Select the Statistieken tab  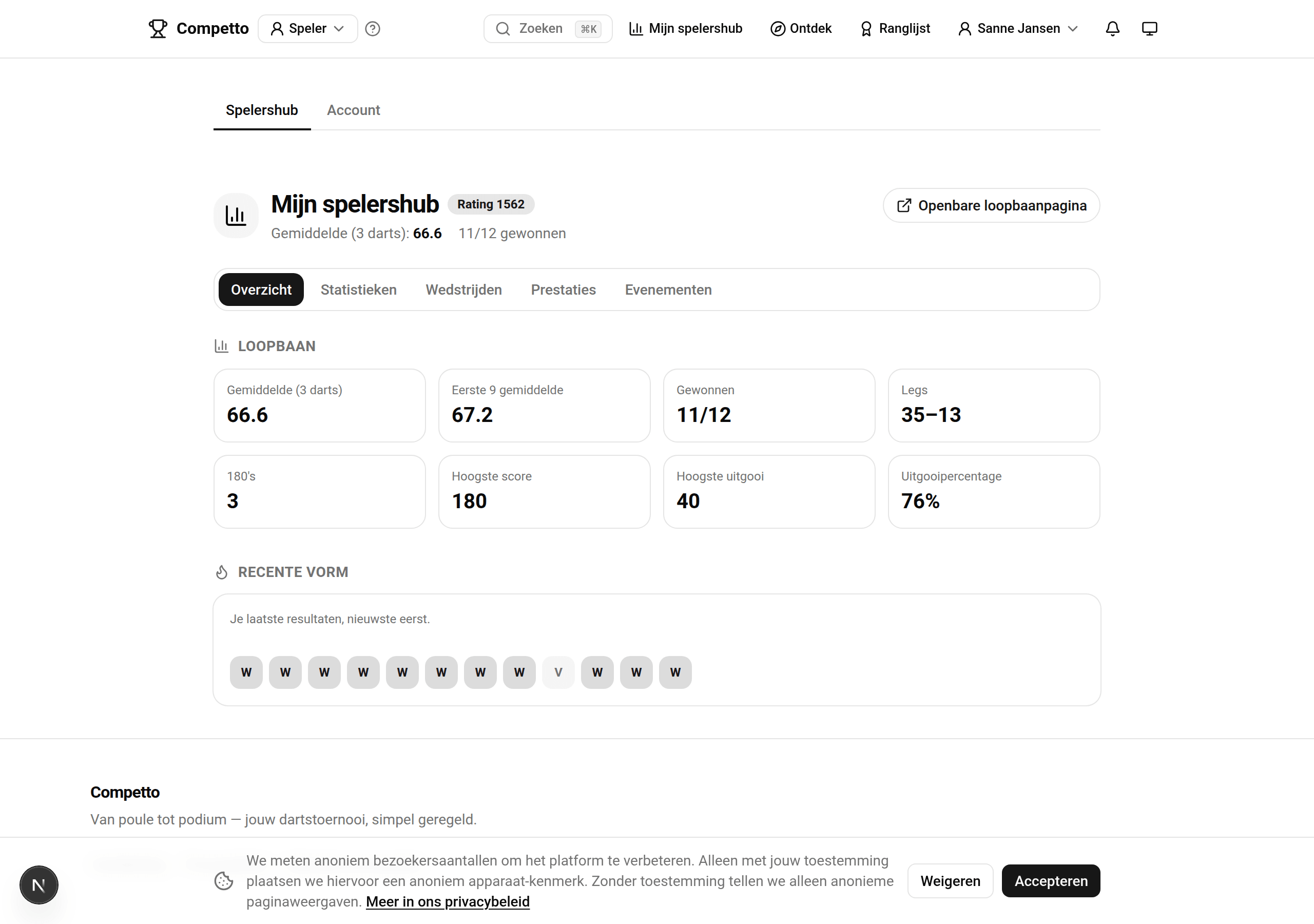coord(358,290)
